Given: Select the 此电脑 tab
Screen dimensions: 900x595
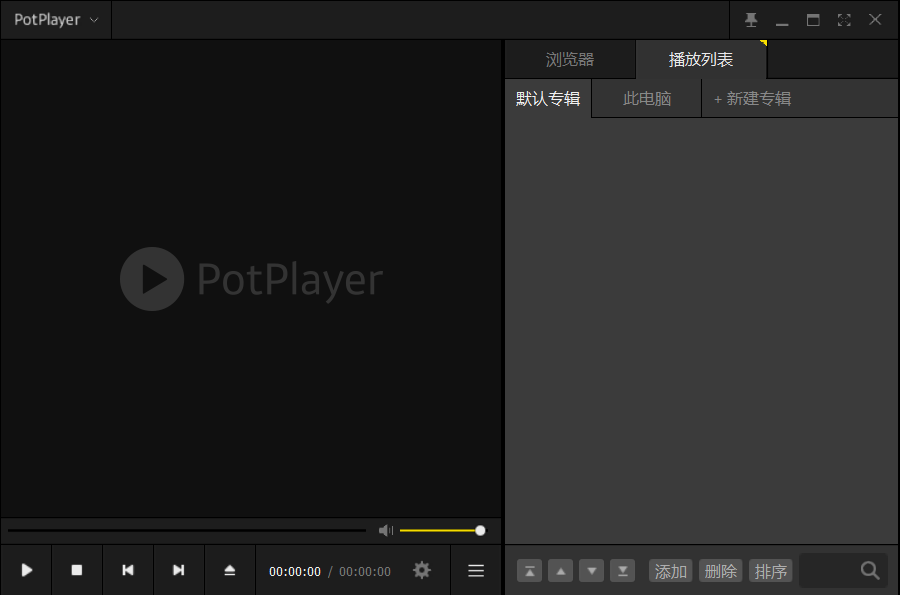Looking at the screenshot, I should click(x=645, y=98).
